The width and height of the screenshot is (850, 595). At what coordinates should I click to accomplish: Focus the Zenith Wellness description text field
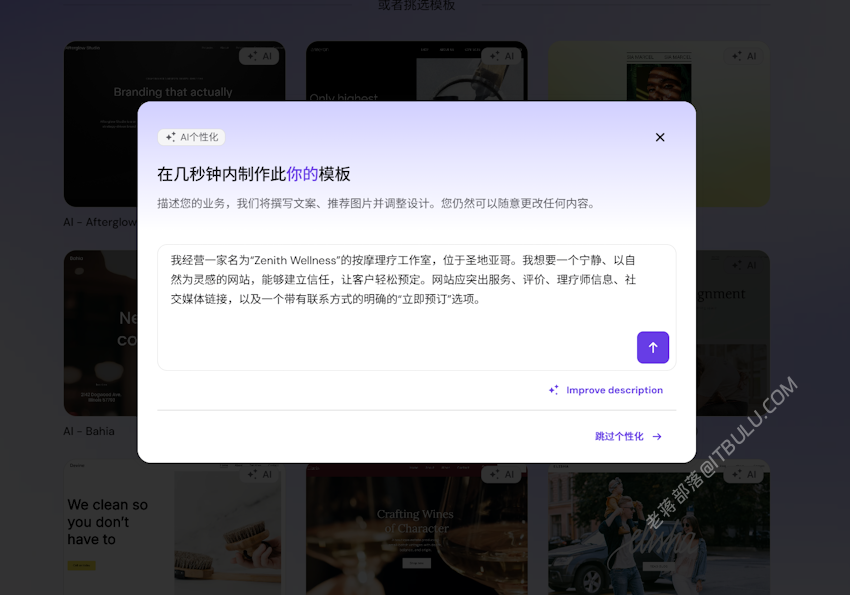416,307
